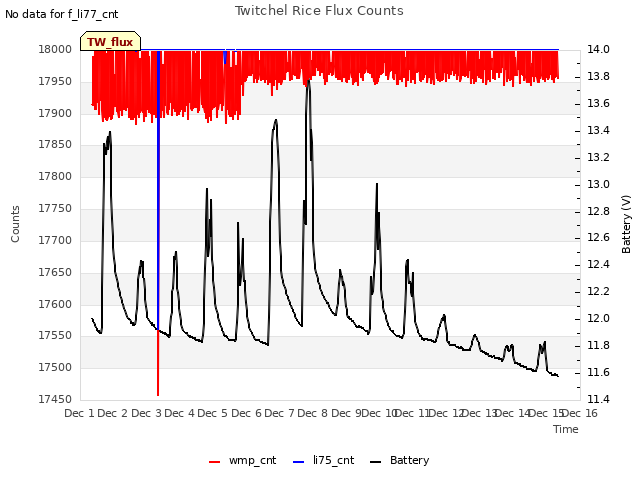
Task: Click the 17850 counts axis label
Action: 55,144
